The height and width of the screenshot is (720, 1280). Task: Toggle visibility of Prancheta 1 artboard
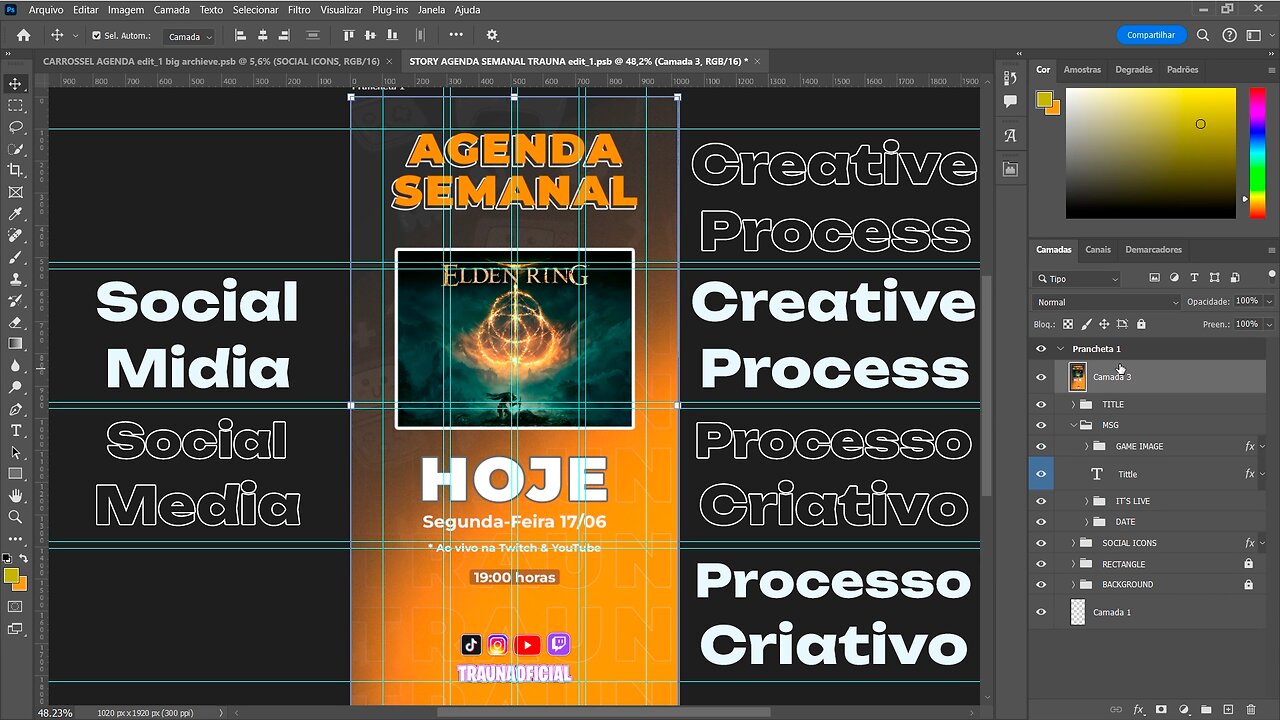click(1041, 349)
